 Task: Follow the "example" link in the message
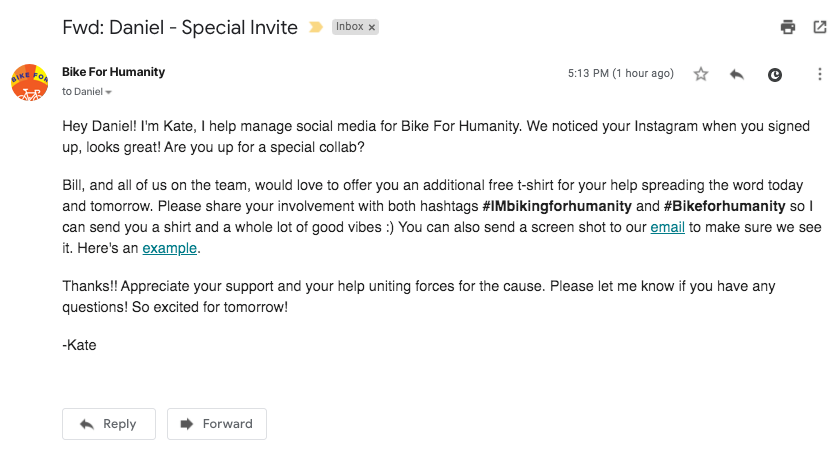[170, 248]
